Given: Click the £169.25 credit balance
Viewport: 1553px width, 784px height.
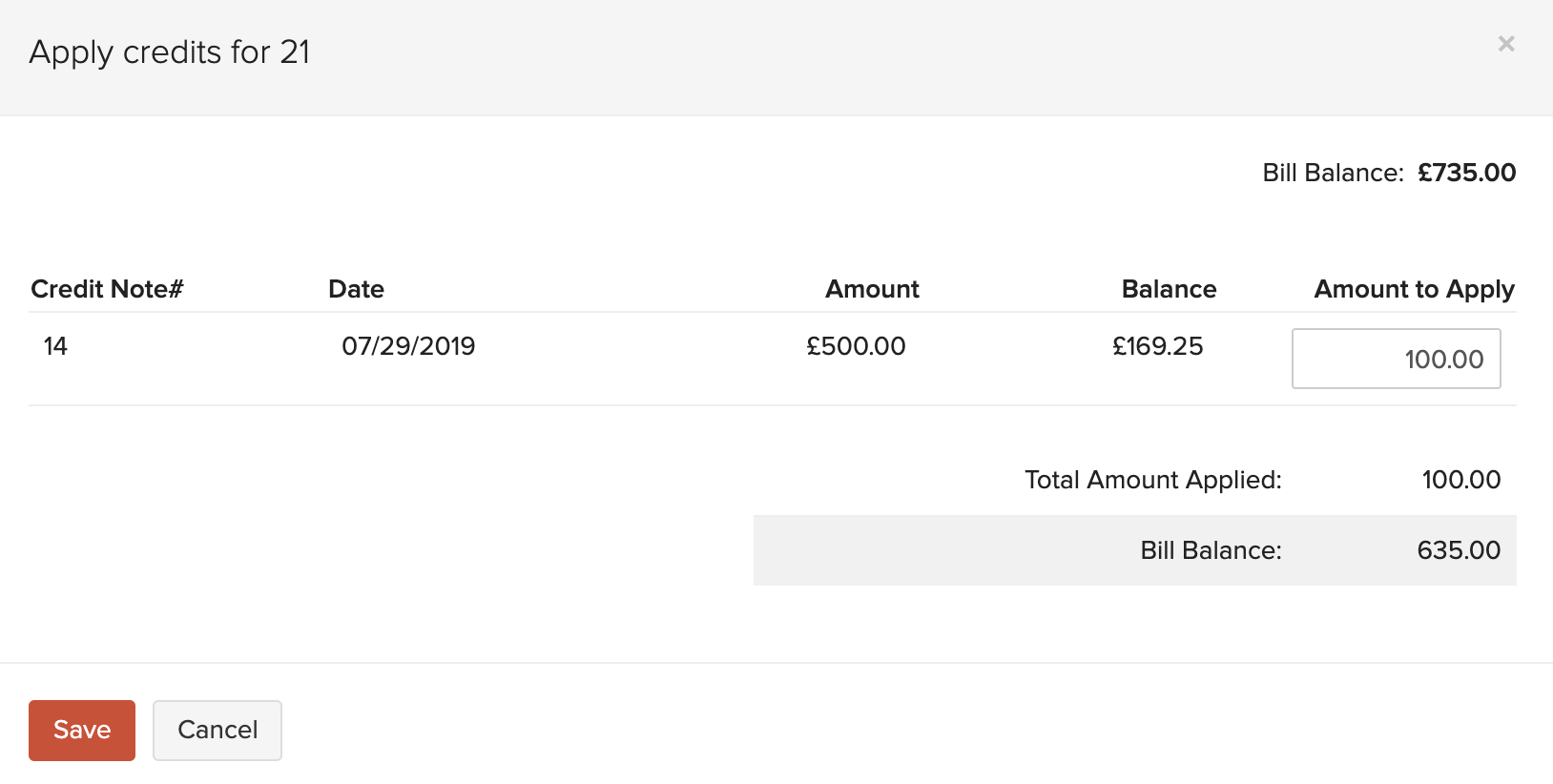Looking at the screenshot, I should pos(1157,346).
